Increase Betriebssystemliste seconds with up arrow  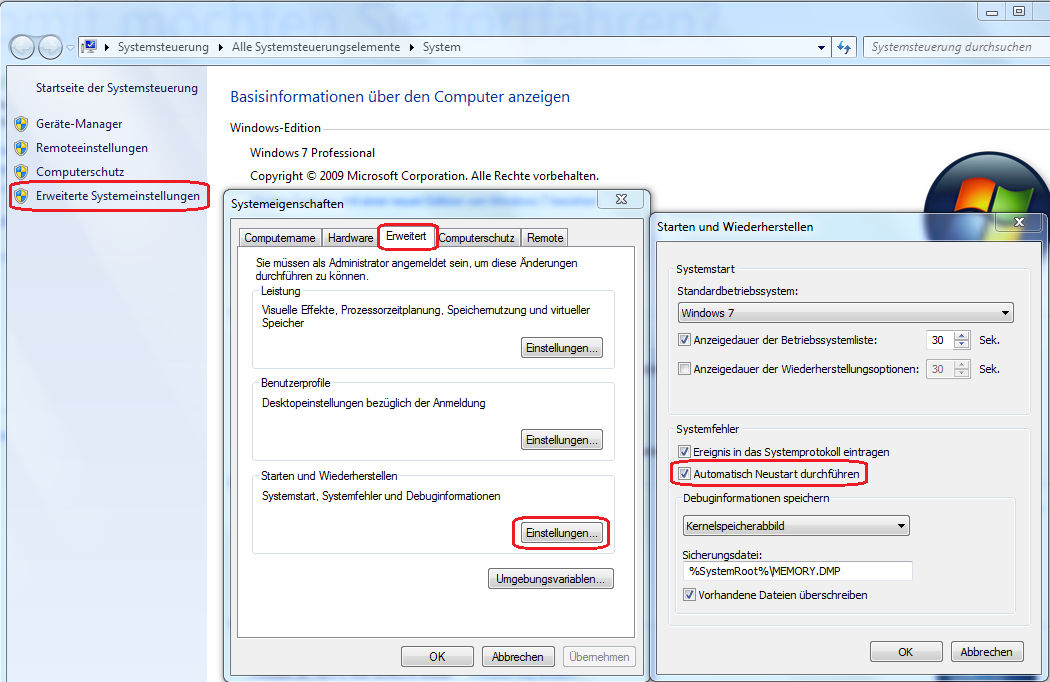(962, 336)
